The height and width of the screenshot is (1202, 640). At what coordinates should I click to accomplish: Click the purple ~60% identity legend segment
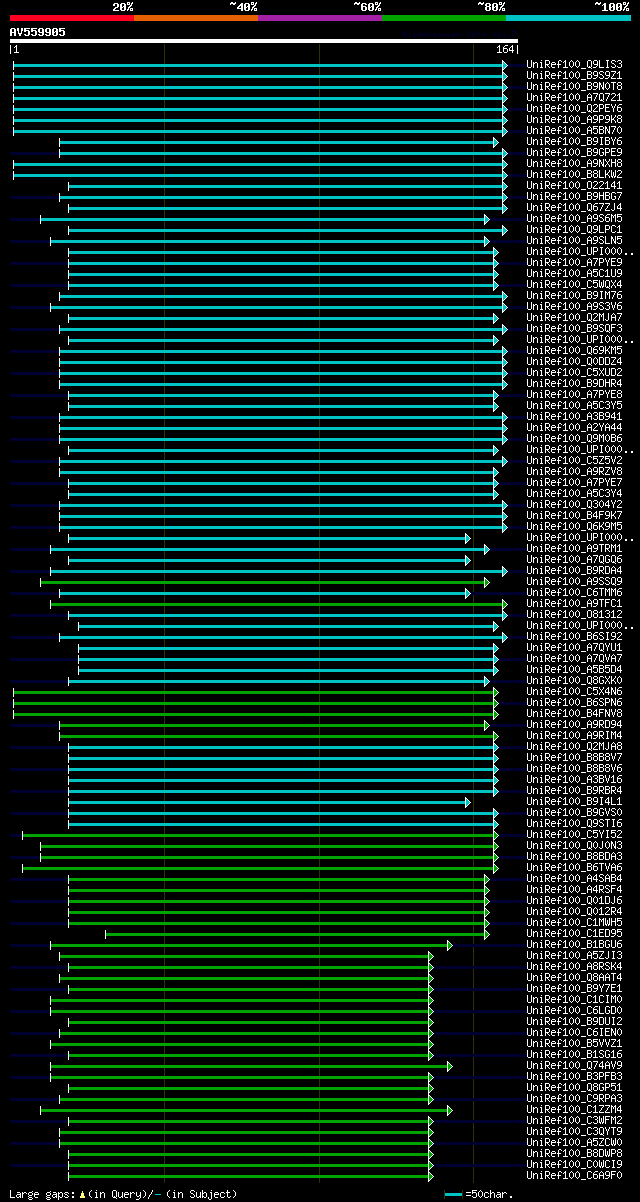click(x=320, y=18)
